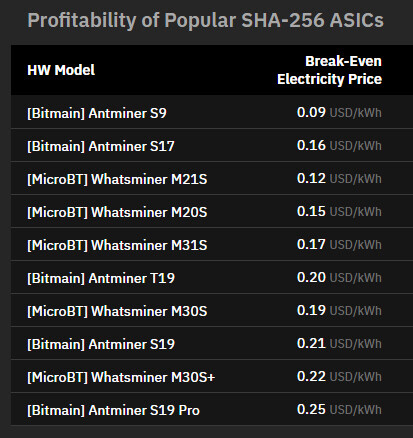Click the HW Model column header
This screenshot has width=413, height=438.
point(61,70)
